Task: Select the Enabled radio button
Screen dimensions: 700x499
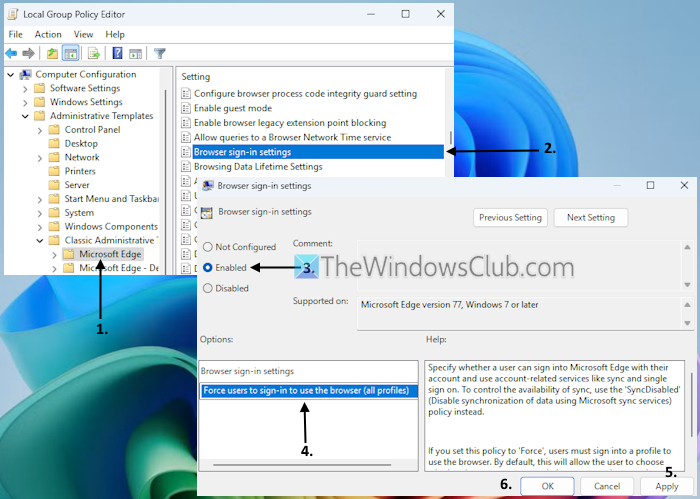Action: coord(208,267)
